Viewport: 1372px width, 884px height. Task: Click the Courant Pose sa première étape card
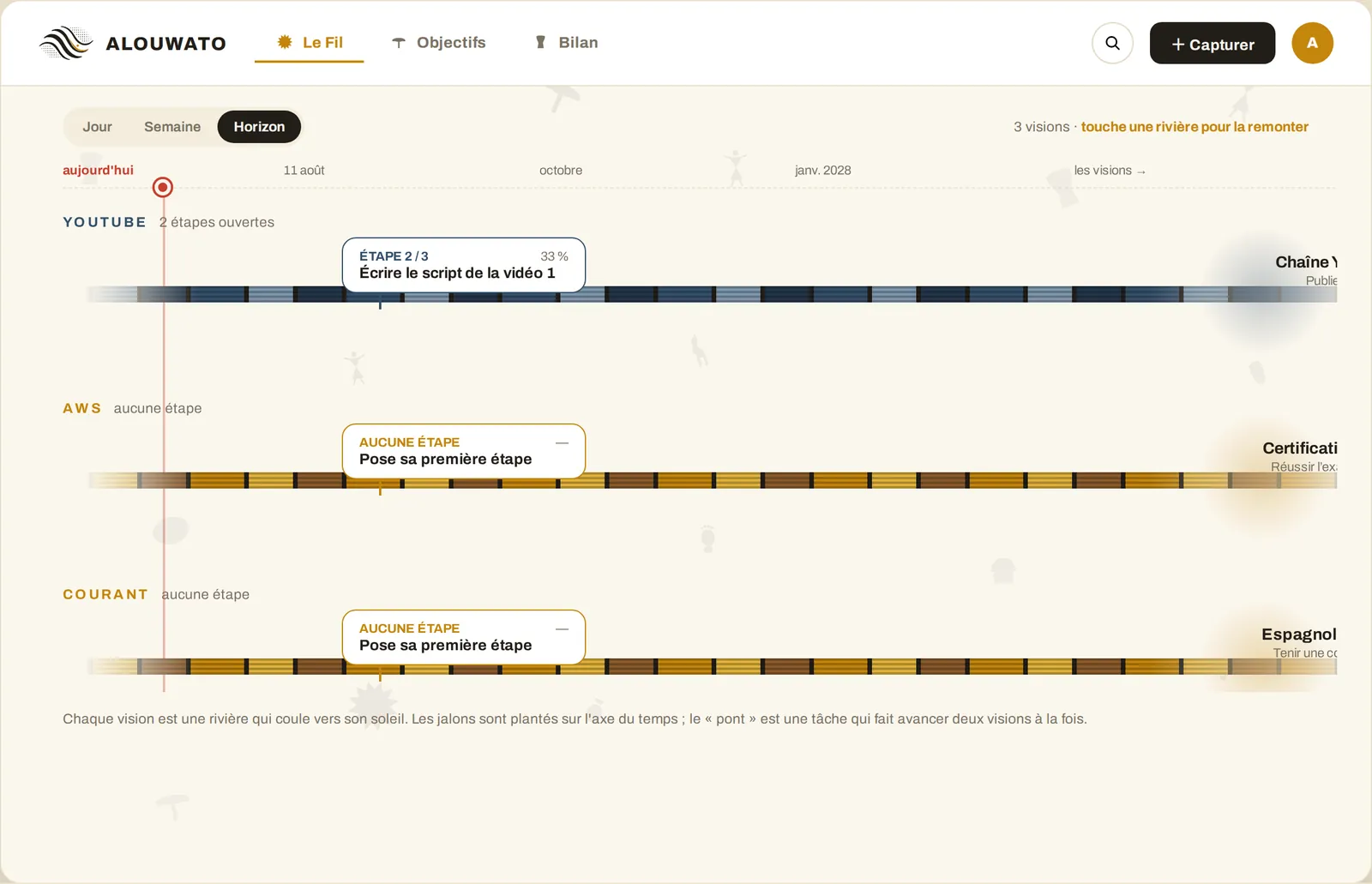coord(464,637)
